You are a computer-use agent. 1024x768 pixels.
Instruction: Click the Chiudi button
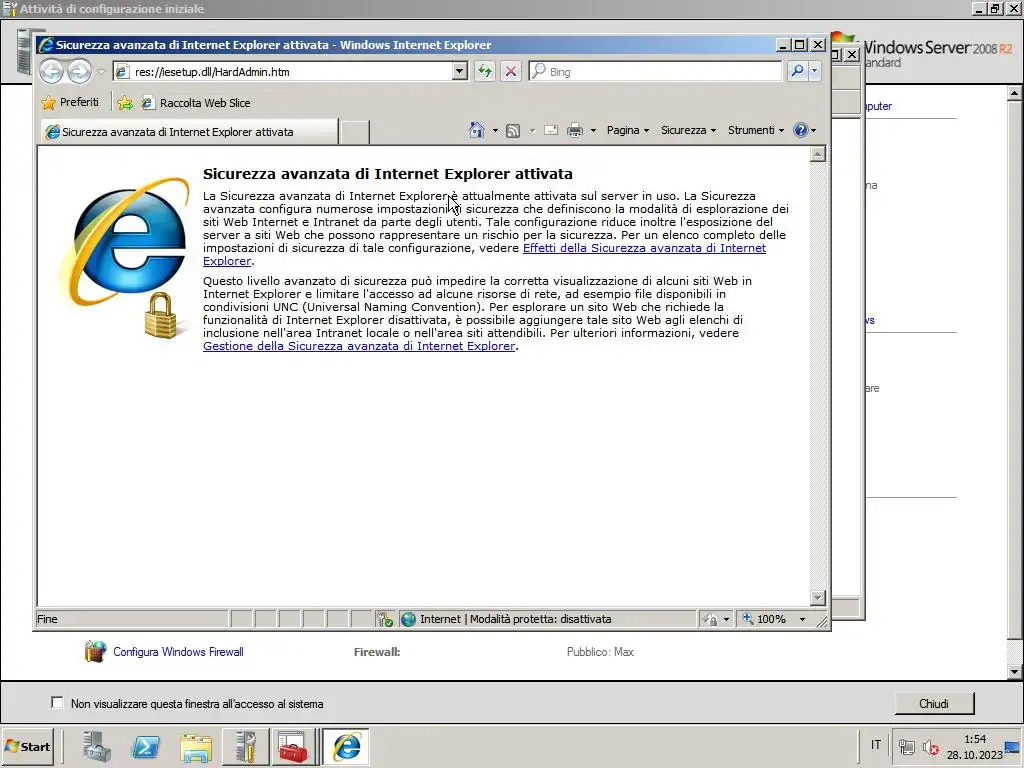click(934, 703)
